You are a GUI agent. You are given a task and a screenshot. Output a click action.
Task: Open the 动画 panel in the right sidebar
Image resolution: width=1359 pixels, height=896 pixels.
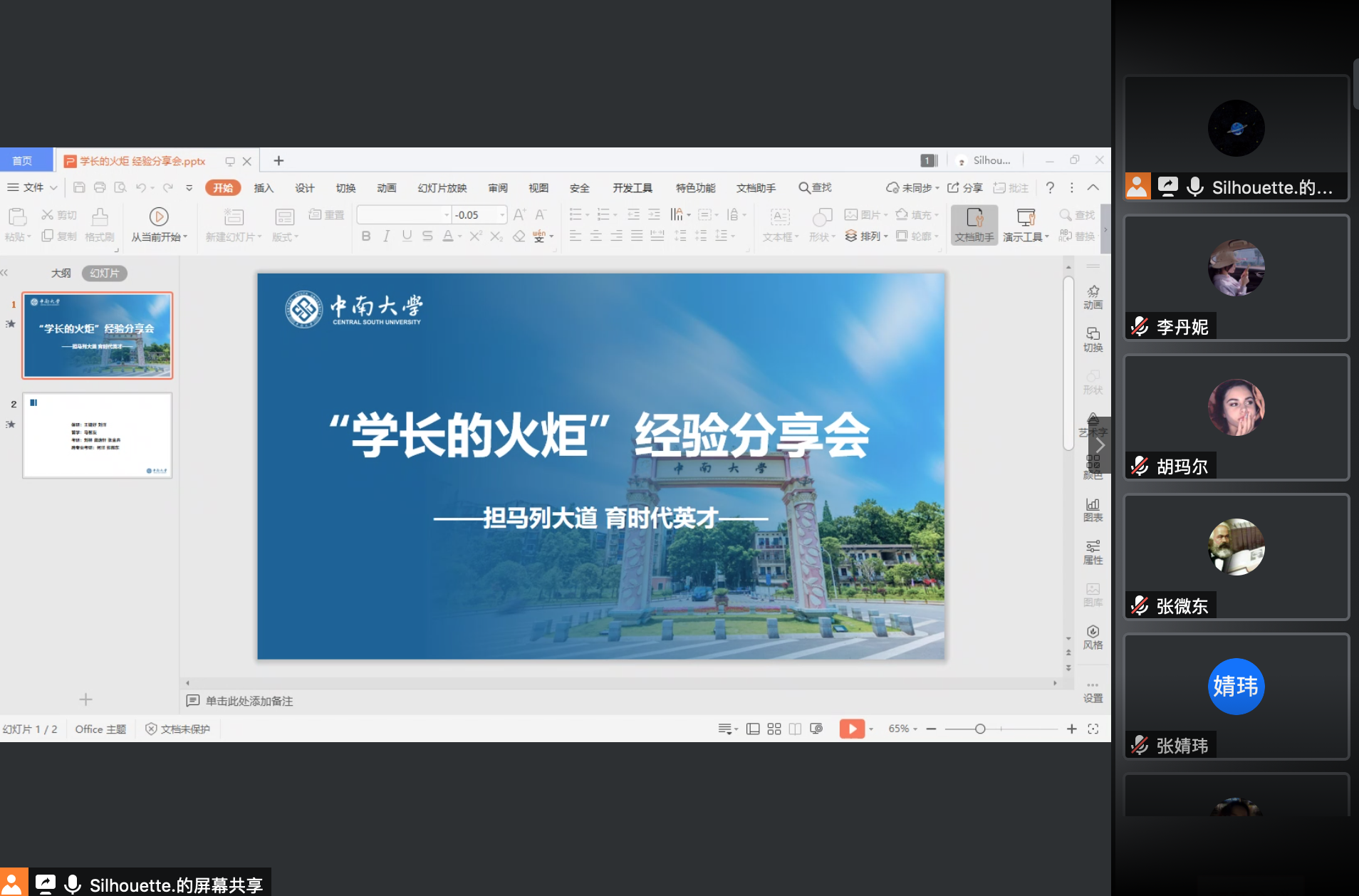1093,296
